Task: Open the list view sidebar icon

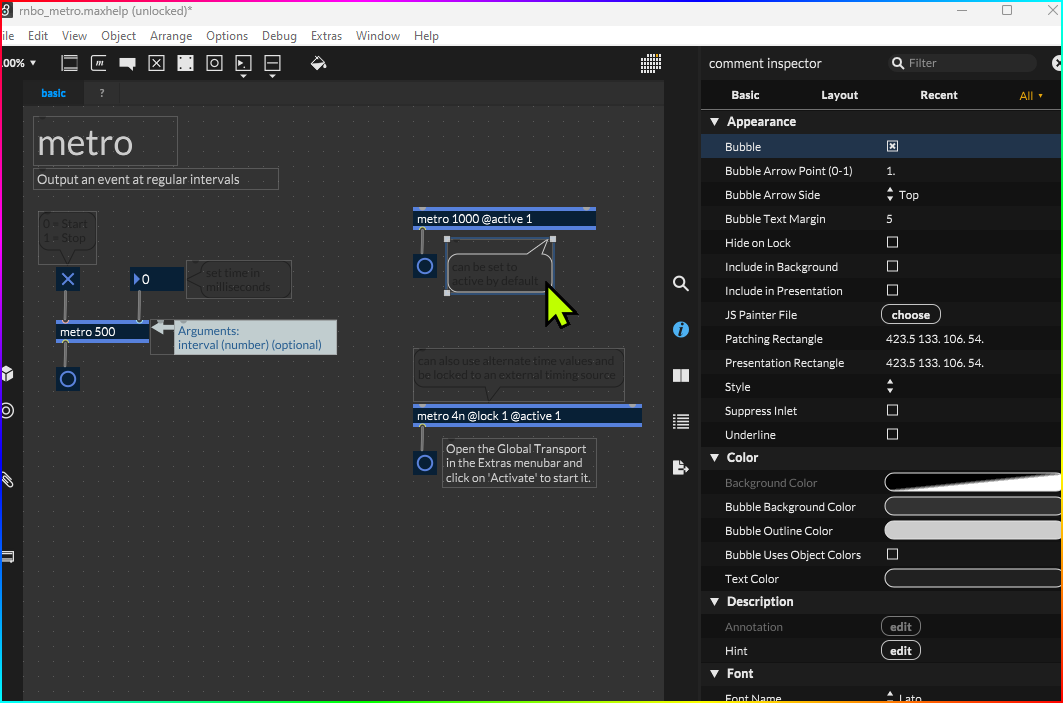Action: click(681, 422)
